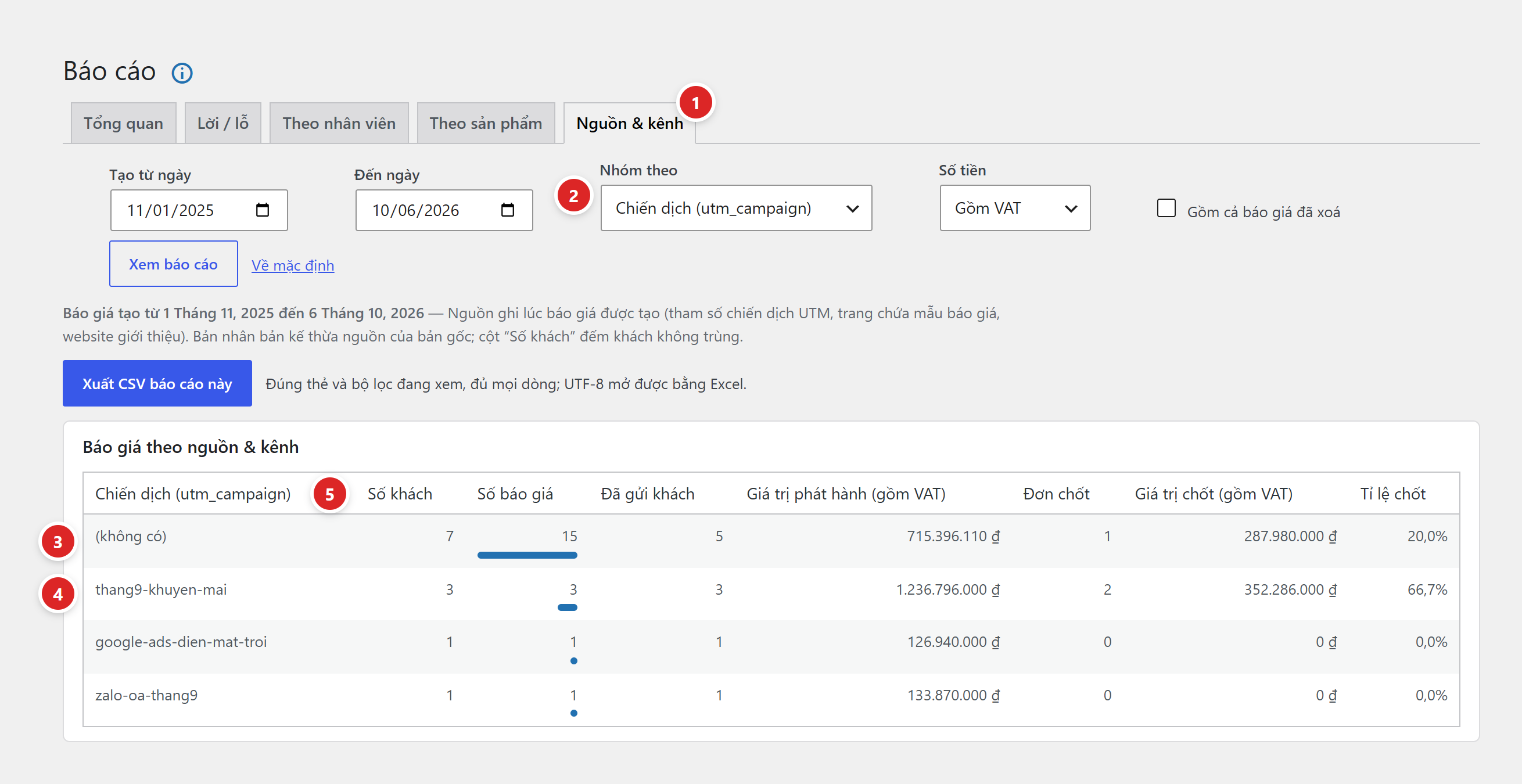Select the zalo-oa-thang9 campaign row
This screenshot has width=1522, height=784.
(x=771, y=700)
